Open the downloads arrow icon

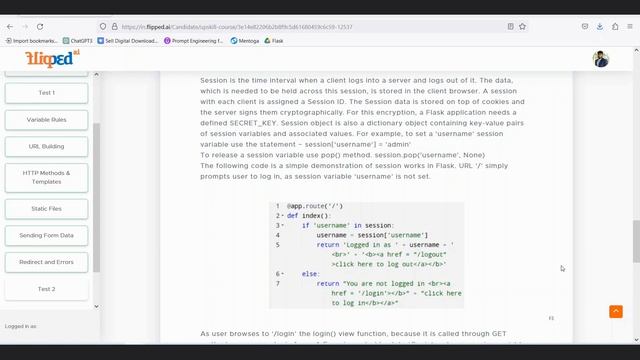(600, 27)
